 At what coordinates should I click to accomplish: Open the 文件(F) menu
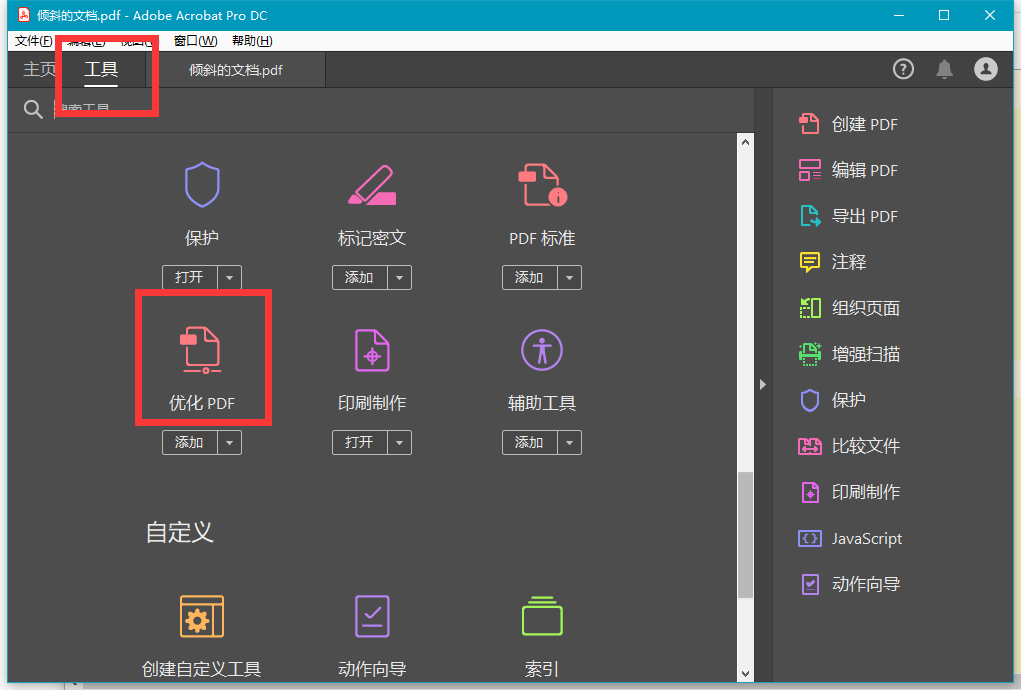click(33, 41)
